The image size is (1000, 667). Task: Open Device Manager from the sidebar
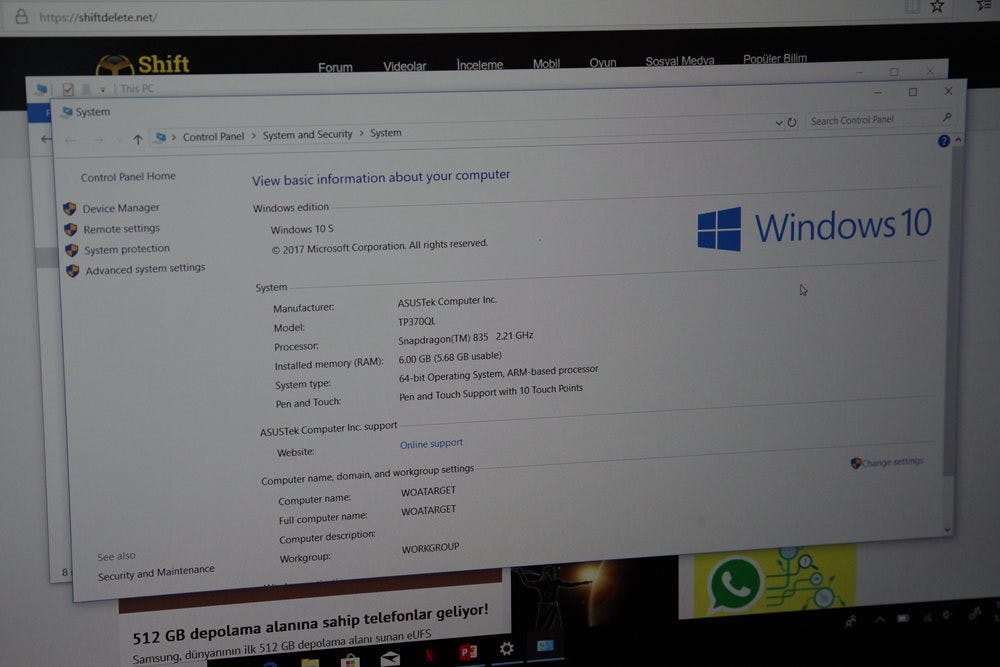tap(121, 208)
